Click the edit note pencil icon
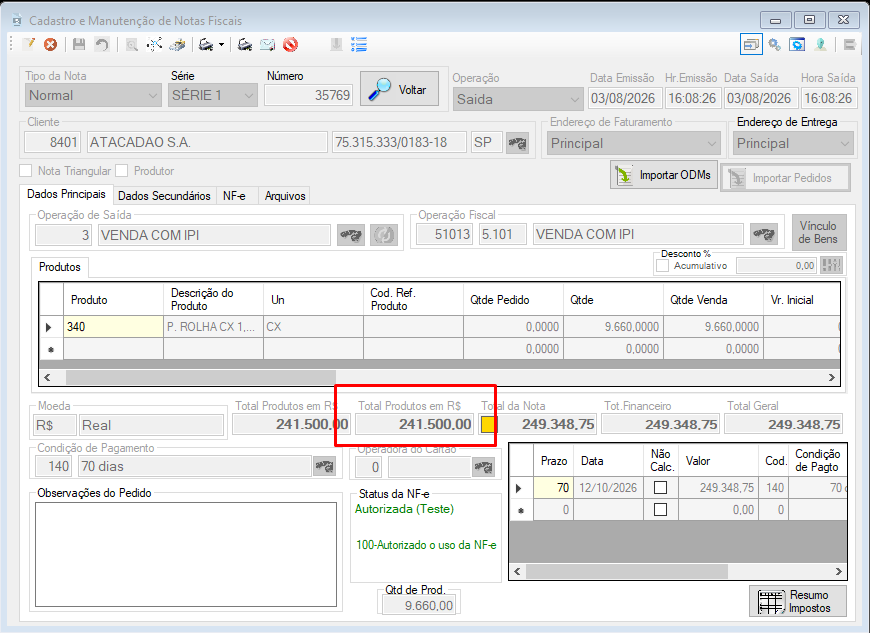870x633 pixels. [28, 44]
